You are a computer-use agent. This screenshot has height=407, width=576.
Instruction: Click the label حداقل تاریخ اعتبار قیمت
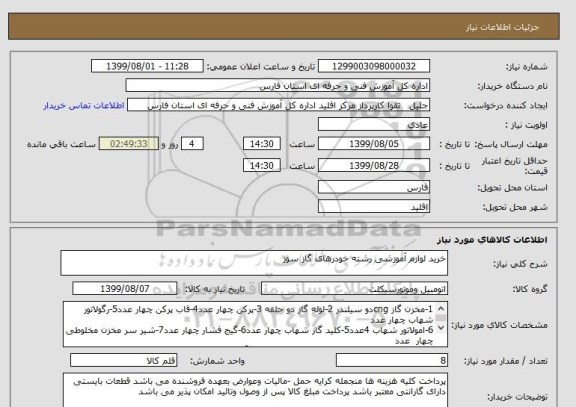(x=514, y=166)
